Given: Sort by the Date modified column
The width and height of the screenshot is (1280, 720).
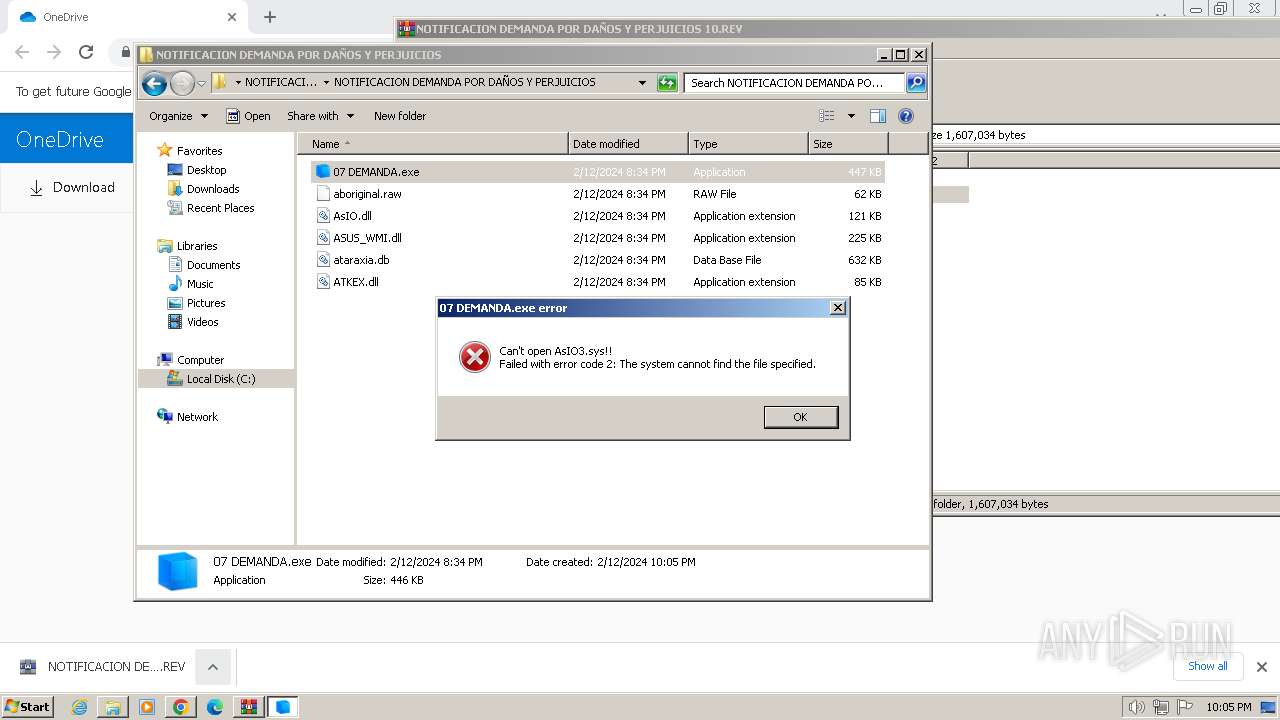Looking at the screenshot, I should [628, 144].
